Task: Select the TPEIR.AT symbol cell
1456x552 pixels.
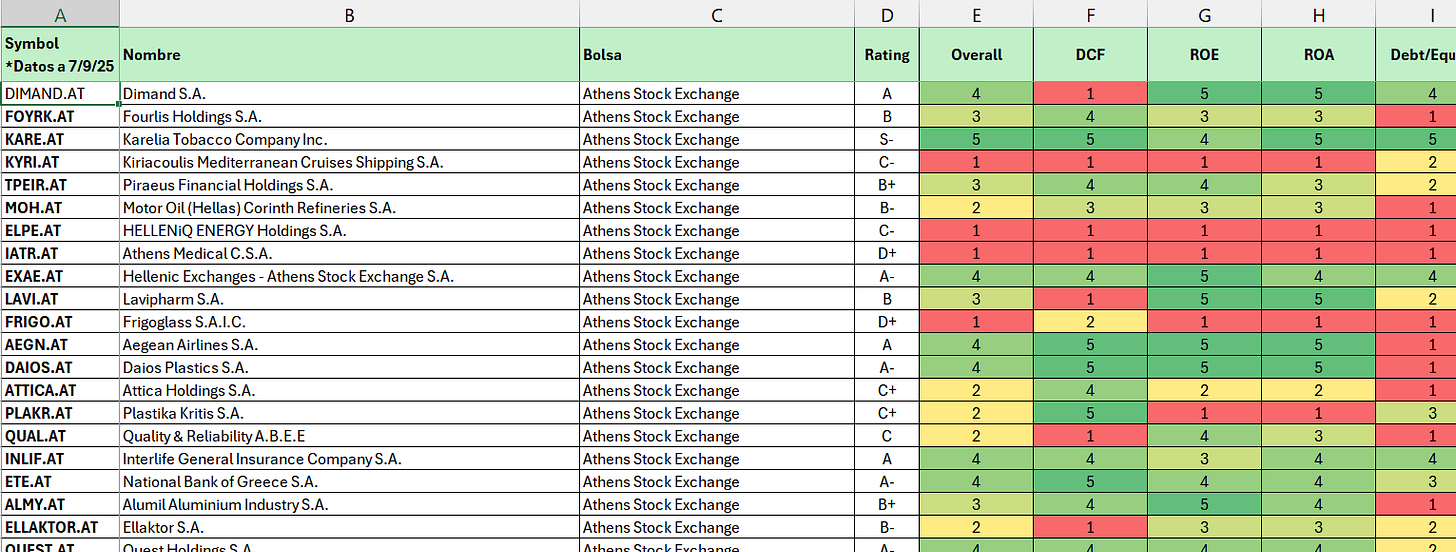Action: [x=60, y=185]
